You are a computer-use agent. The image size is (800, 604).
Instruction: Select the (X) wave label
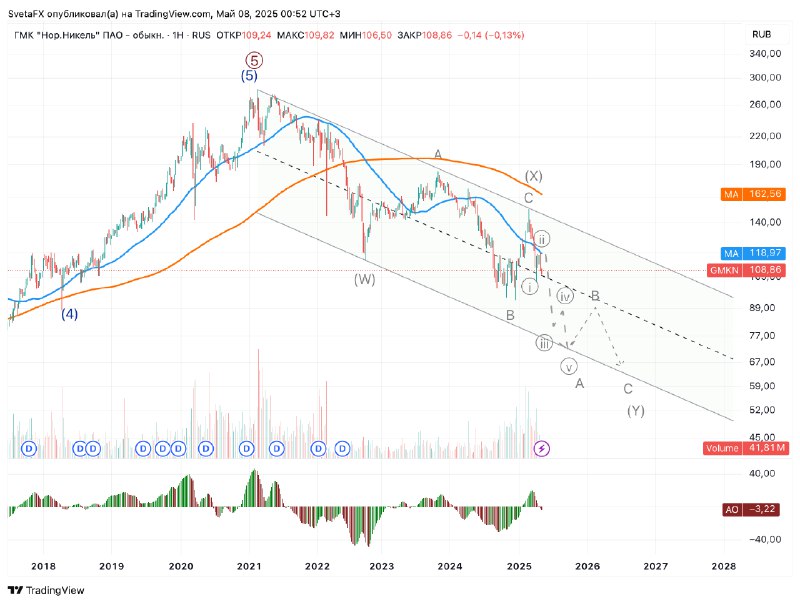point(534,176)
